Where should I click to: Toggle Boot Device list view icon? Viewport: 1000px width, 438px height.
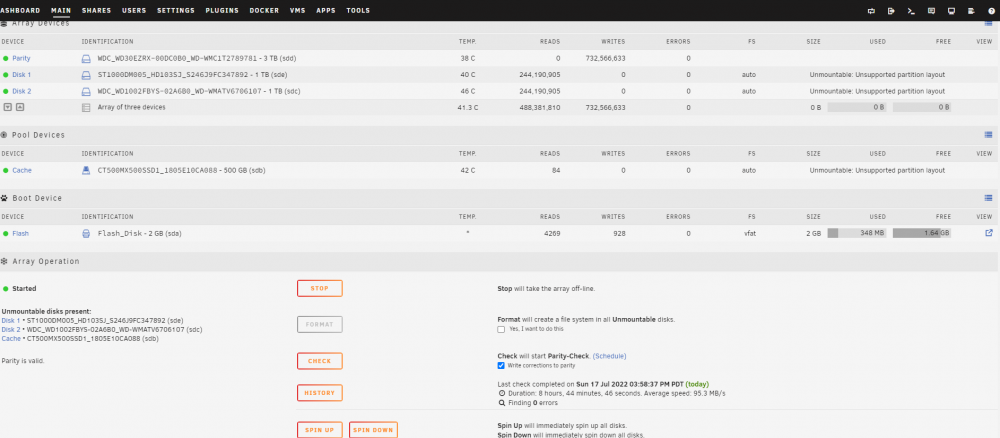[989, 198]
